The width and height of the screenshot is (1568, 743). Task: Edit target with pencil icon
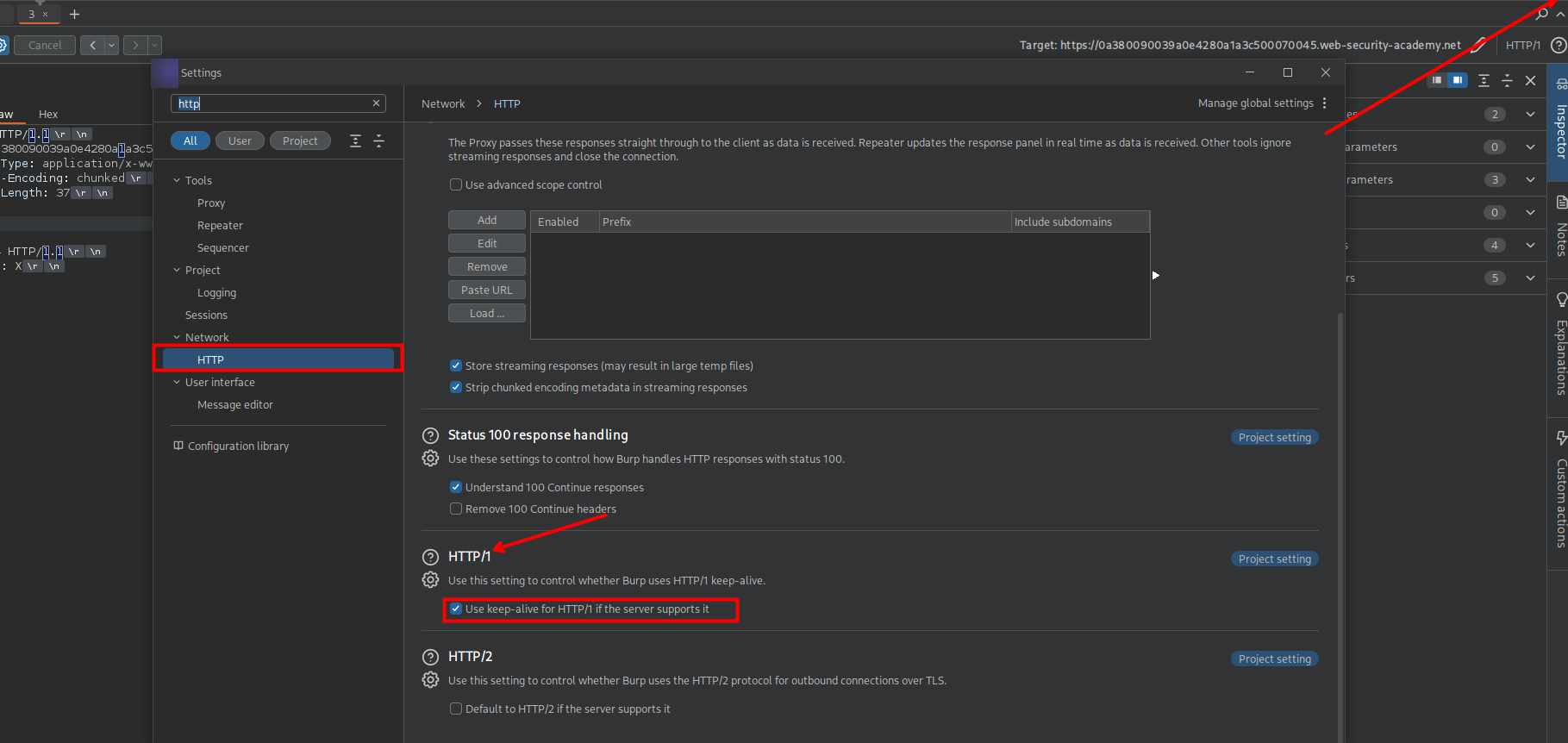(x=1477, y=45)
